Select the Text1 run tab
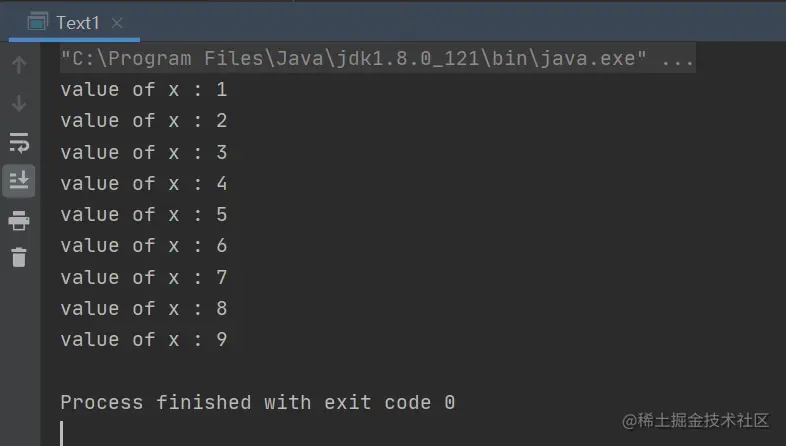The width and height of the screenshot is (786, 446). pyautogui.click(x=77, y=21)
